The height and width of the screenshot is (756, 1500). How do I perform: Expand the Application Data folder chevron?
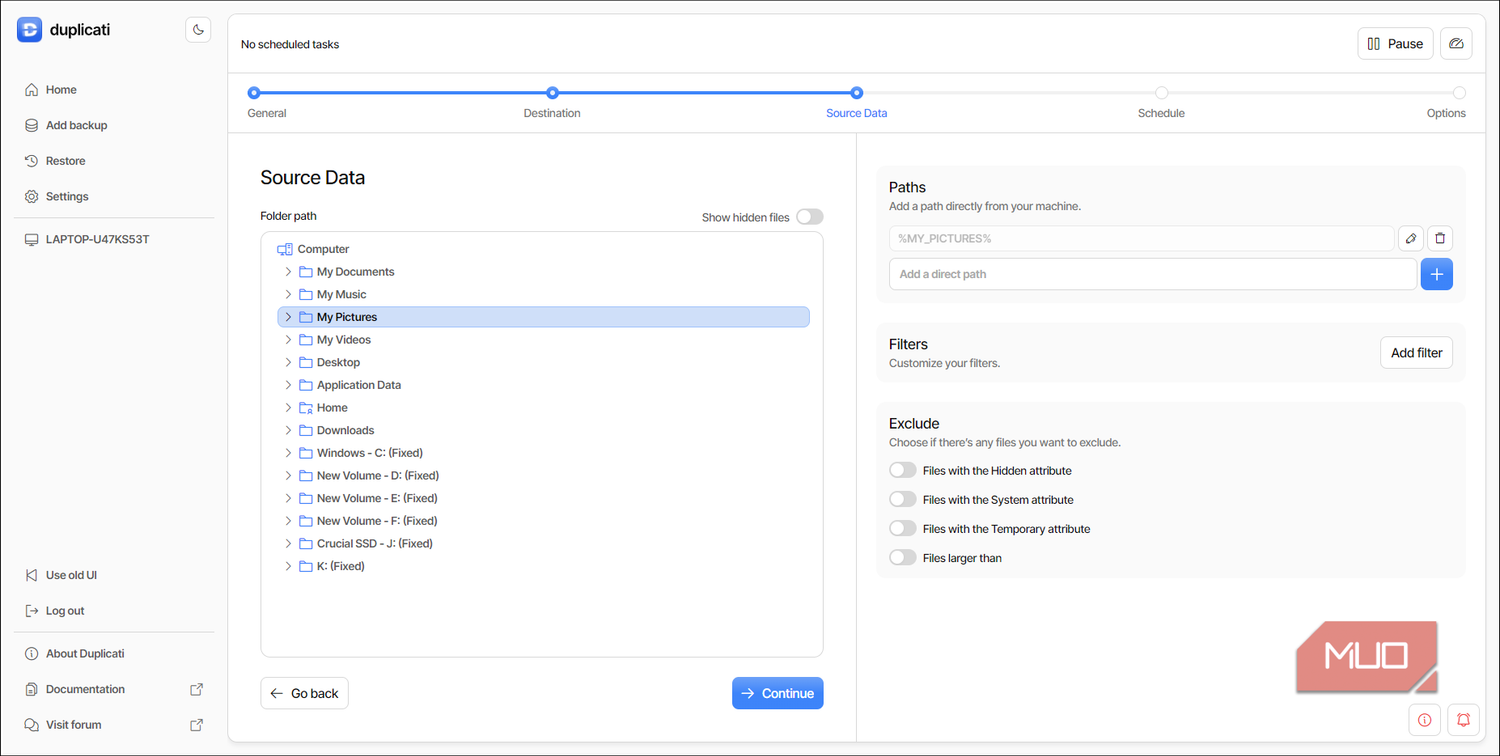point(288,385)
